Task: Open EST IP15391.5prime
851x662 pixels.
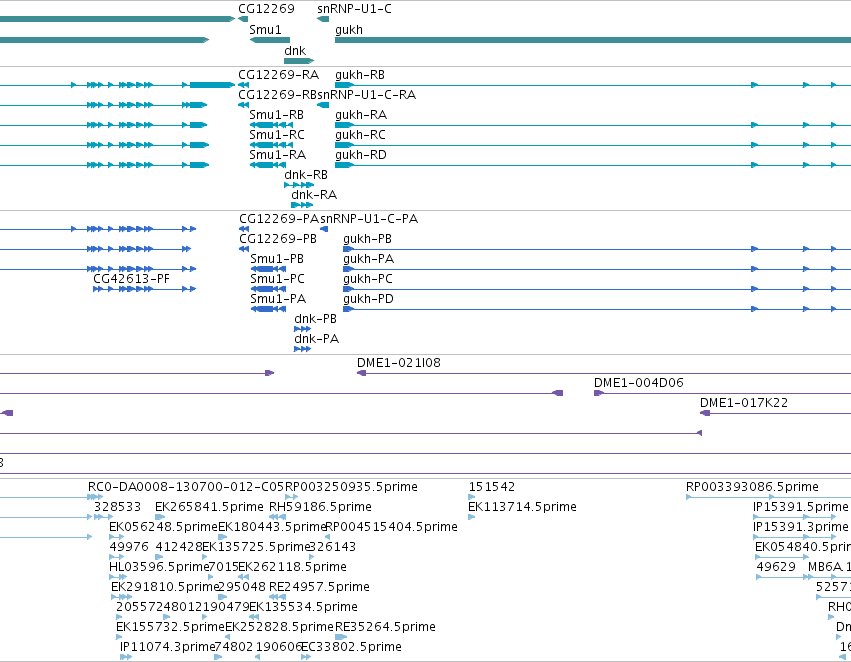Action: tap(801, 507)
